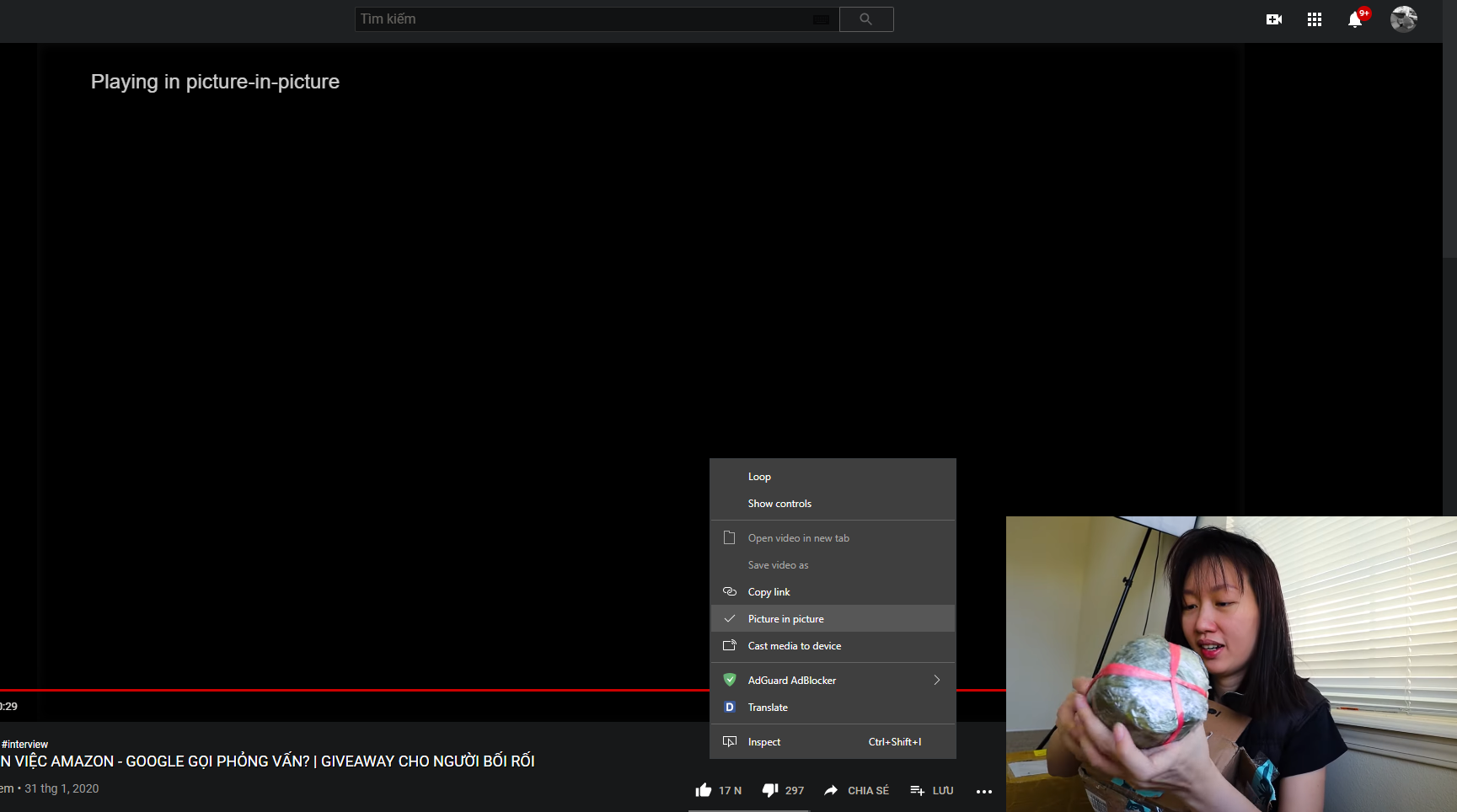The width and height of the screenshot is (1457, 812).
Task: Click the Playing in picture-in-picture message
Action: tap(215, 82)
